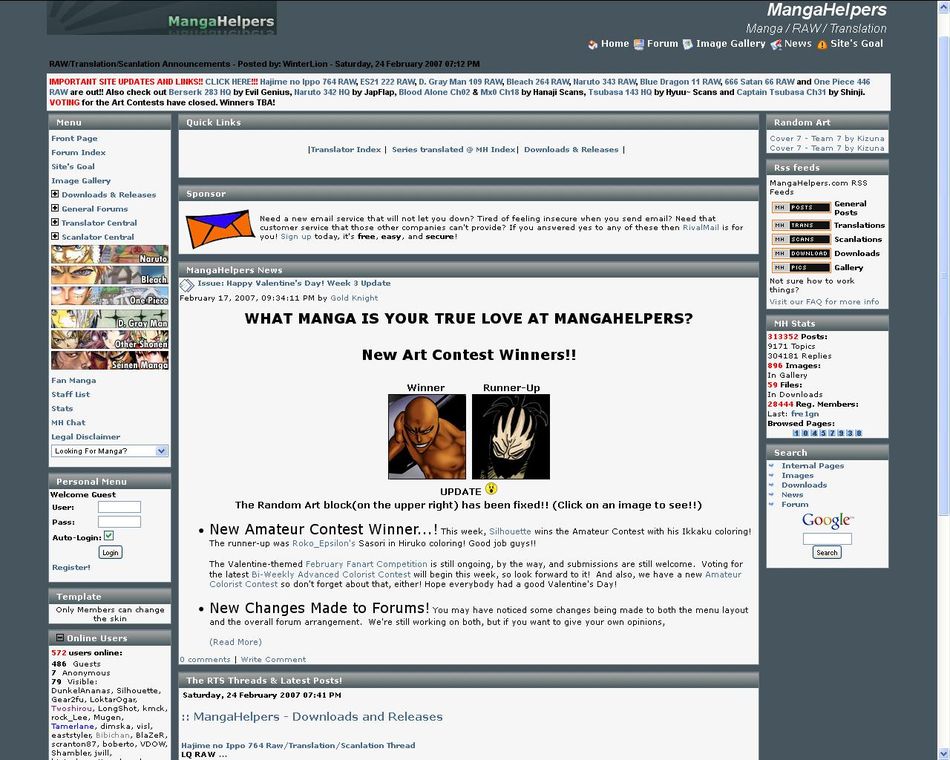Open the Bleach manga banner
The width and height of the screenshot is (950, 760).
110,275
